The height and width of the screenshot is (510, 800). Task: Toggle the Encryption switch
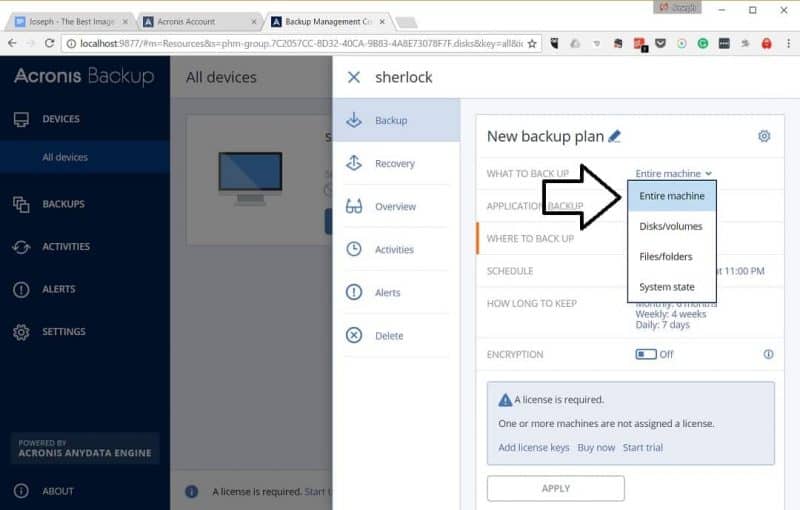[646, 354]
